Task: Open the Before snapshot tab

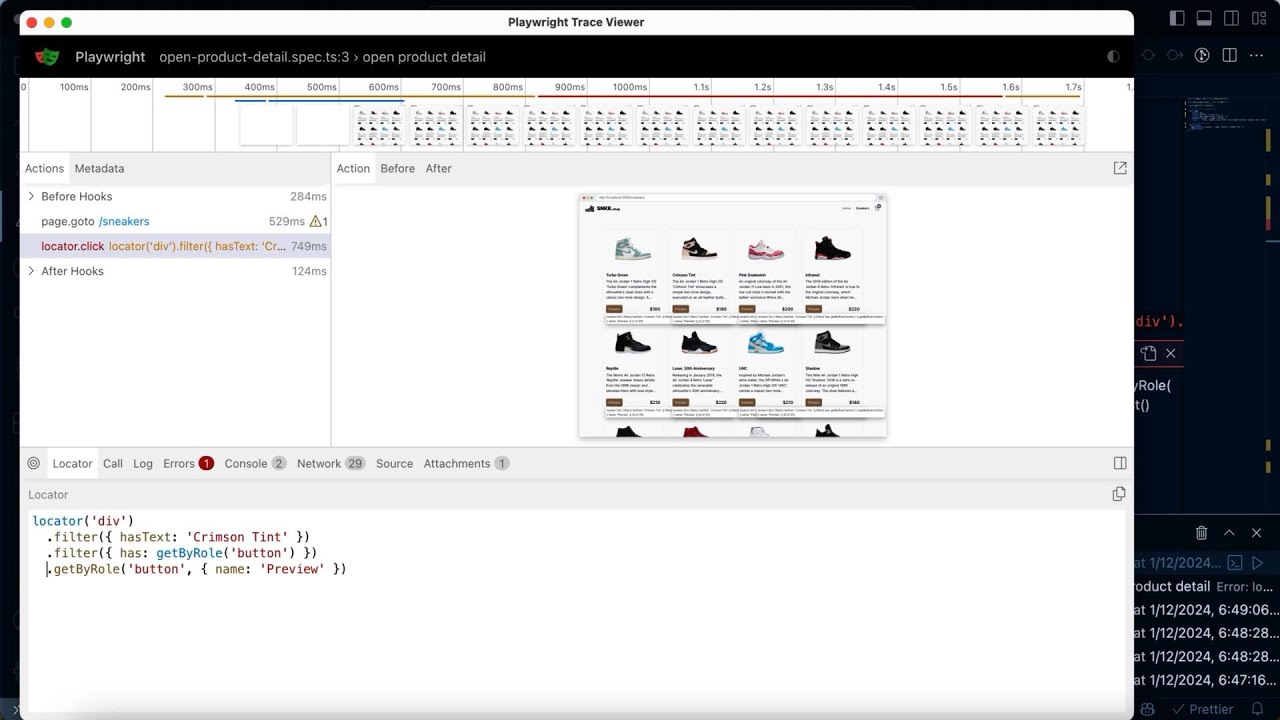Action: [x=397, y=168]
